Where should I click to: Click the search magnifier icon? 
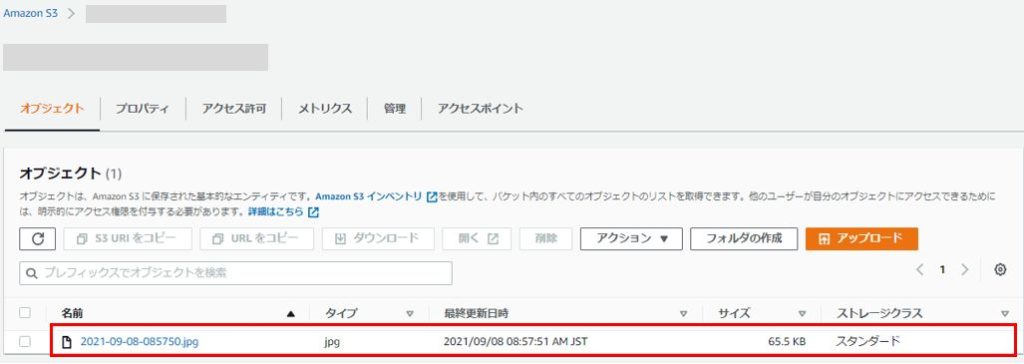click(31, 273)
